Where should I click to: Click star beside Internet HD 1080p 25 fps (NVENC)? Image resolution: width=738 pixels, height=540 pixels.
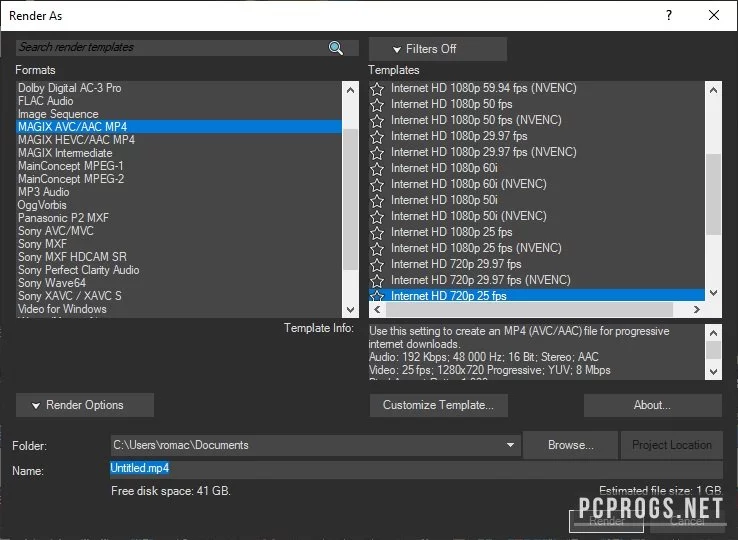pyautogui.click(x=377, y=249)
